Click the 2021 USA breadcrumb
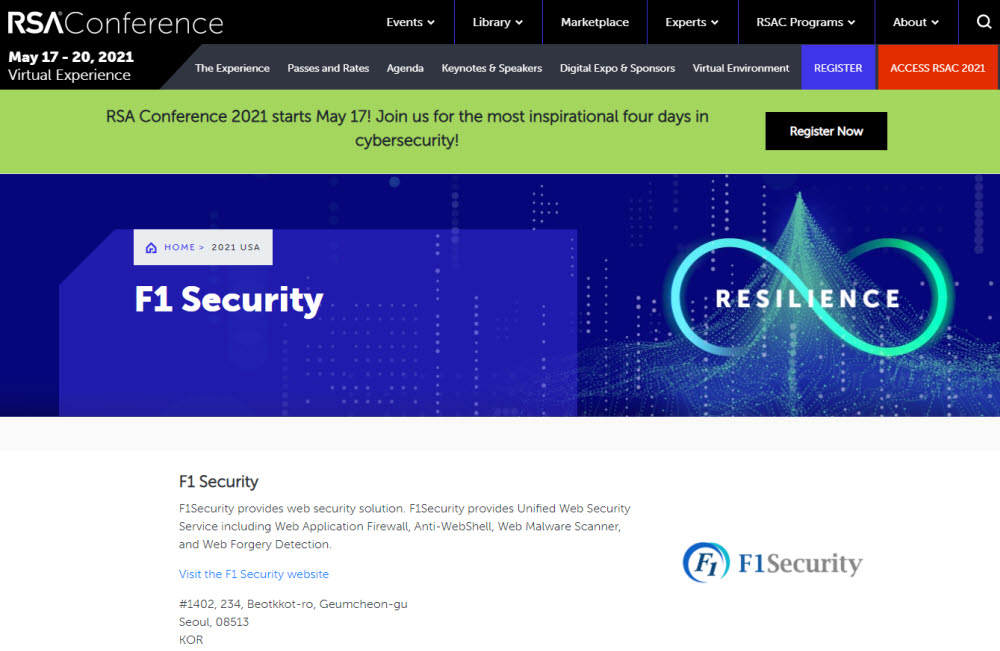The width and height of the screenshot is (1000, 651). [236, 247]
